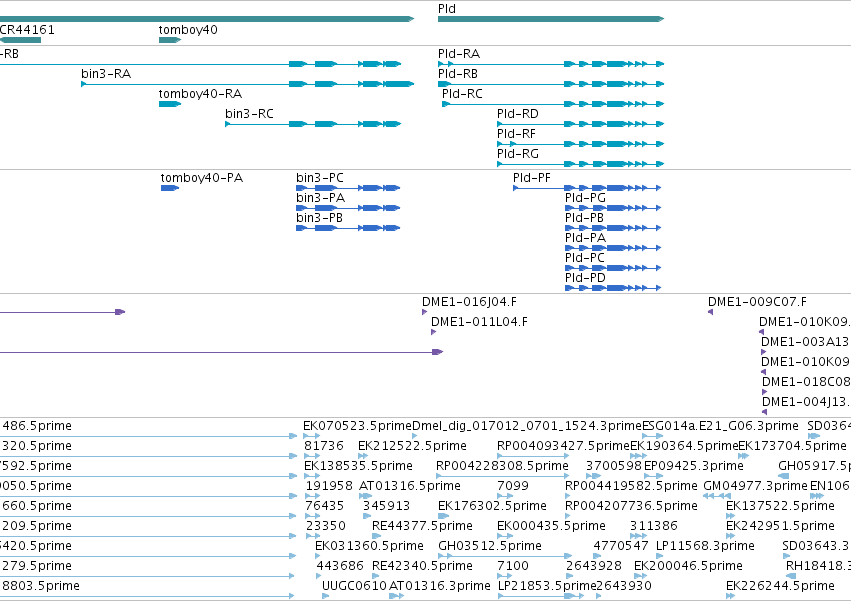
Task: Select the EK212522.5prime EST label
Action: click(x=412, y=446)
